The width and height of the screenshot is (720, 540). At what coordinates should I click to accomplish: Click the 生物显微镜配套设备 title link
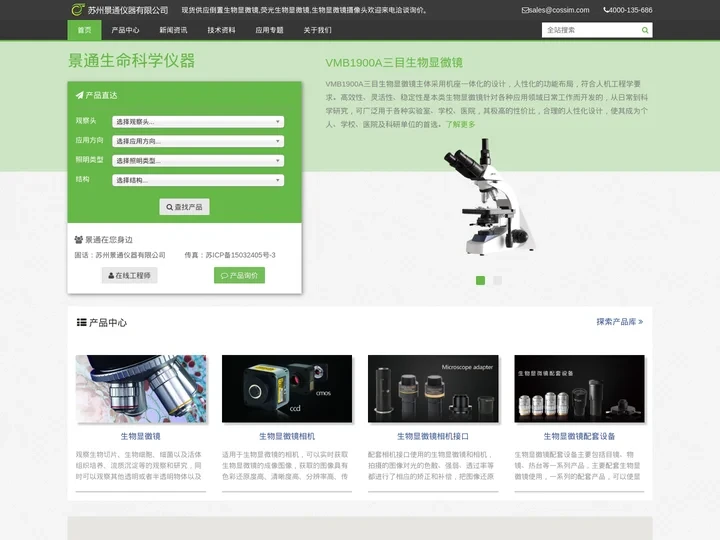pos(579,436)
